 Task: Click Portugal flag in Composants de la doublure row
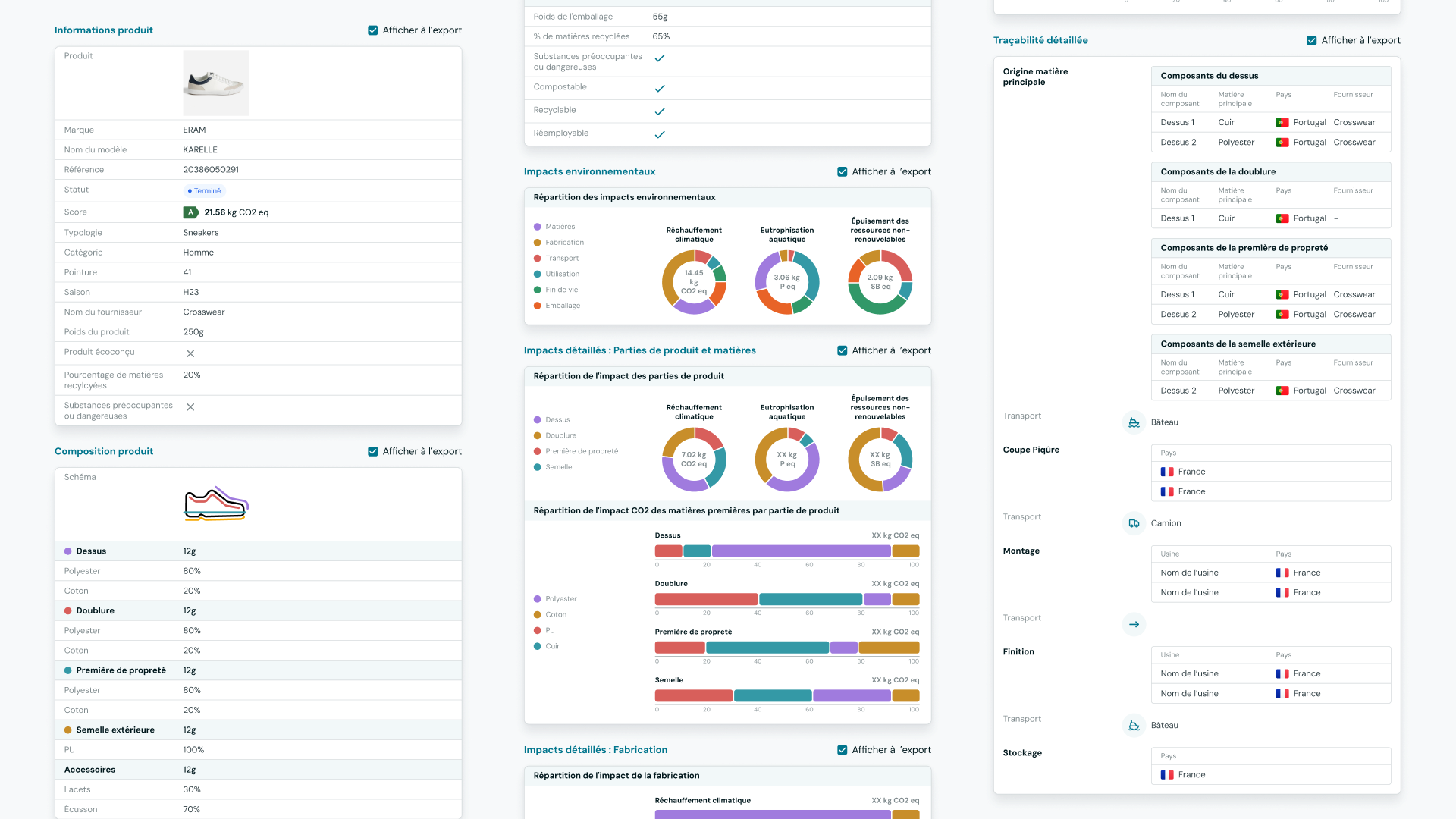[x=1282, y=219]
